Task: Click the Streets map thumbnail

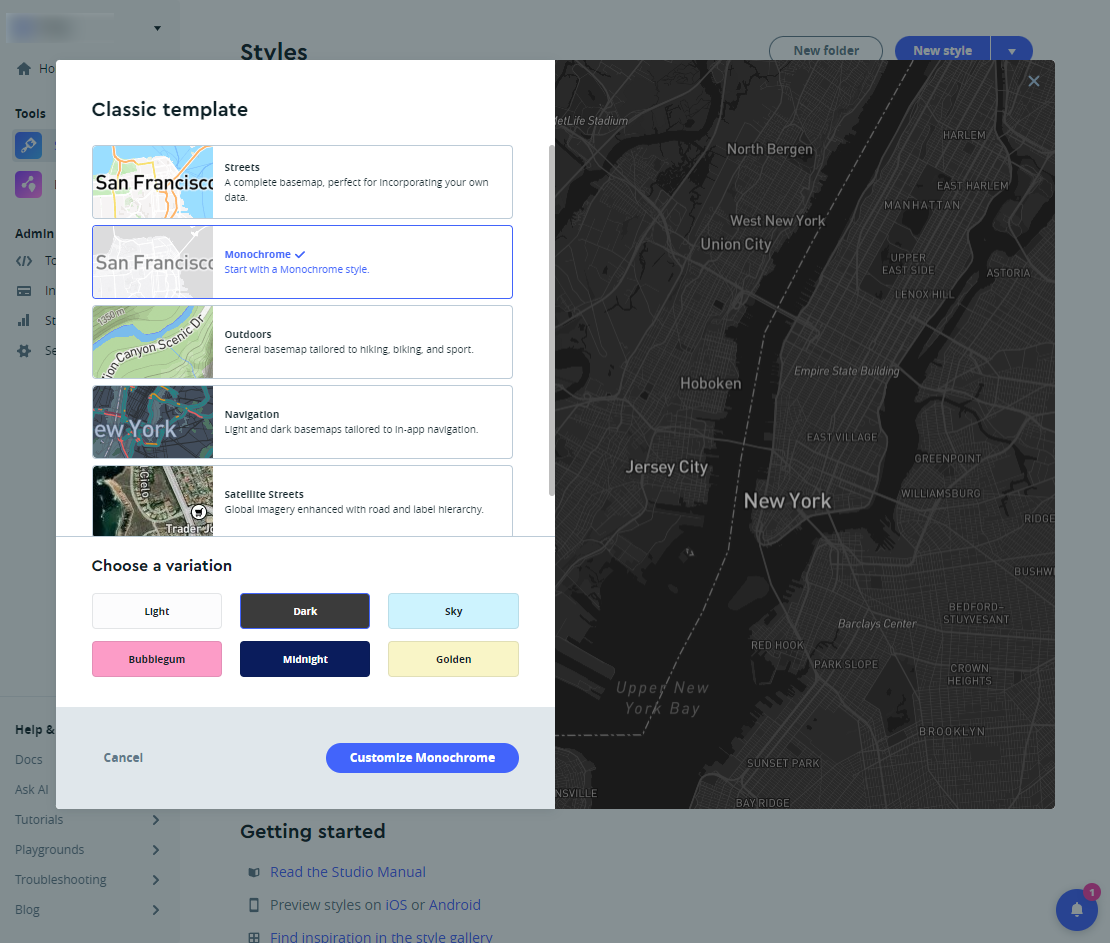Action: (x=153, y=182)
